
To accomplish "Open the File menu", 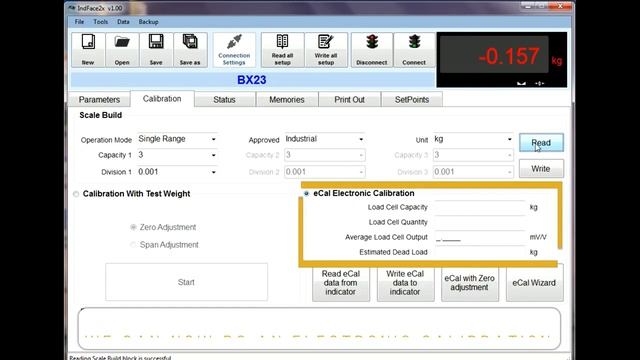I will click(x=79, y=22).
